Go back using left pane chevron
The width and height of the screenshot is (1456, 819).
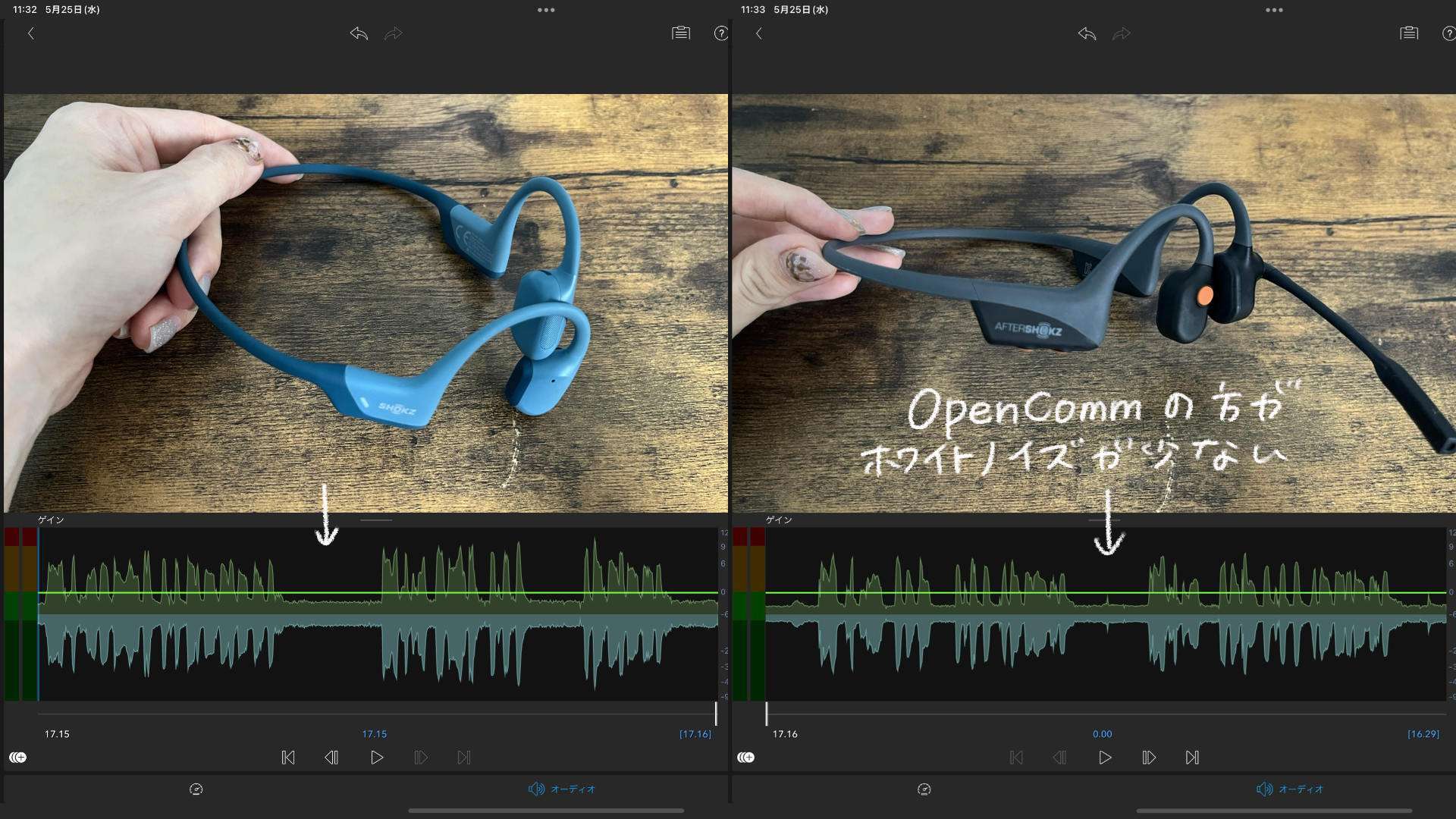31,33
